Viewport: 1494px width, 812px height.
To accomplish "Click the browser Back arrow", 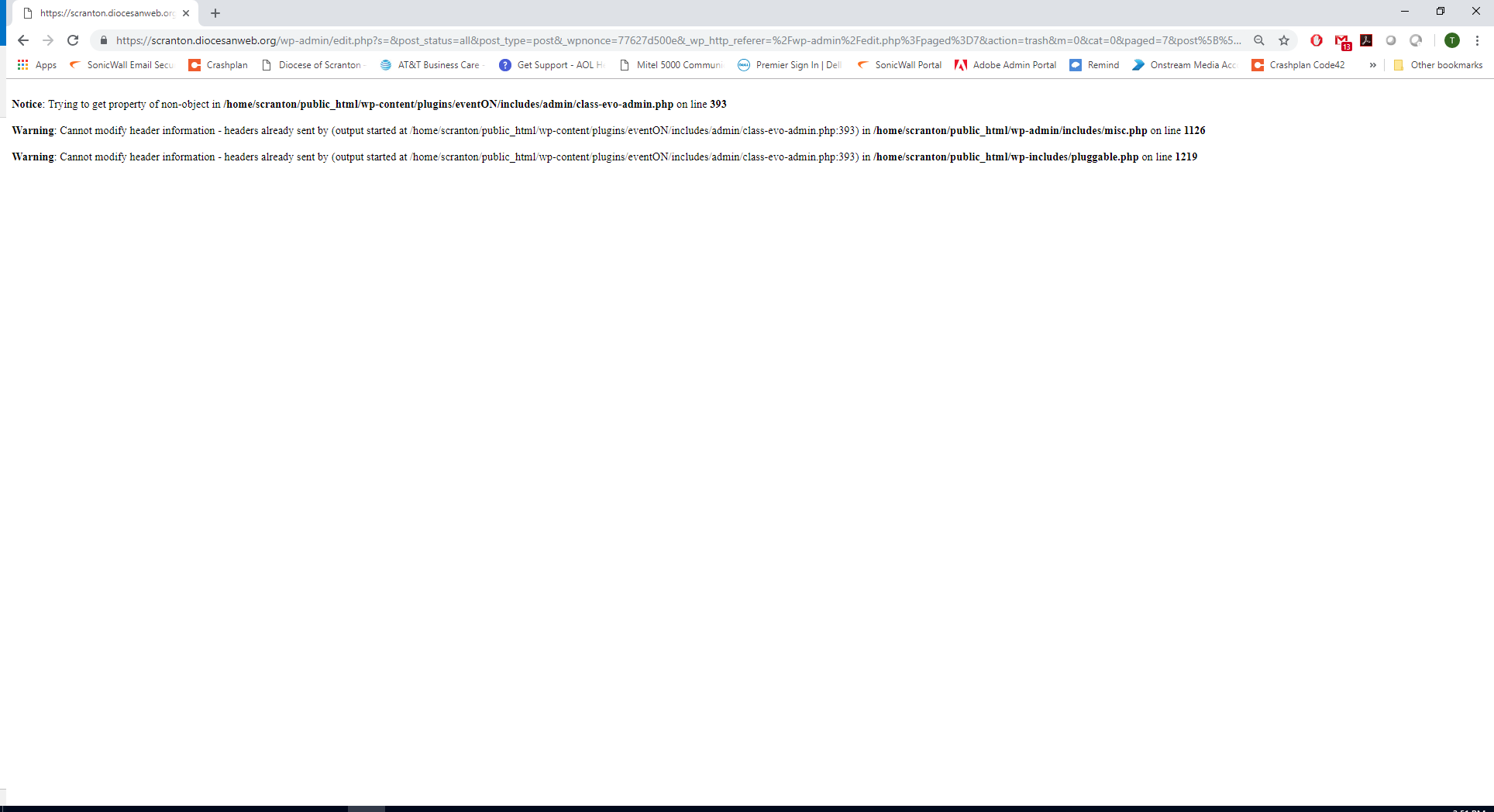I will point(23,40).
